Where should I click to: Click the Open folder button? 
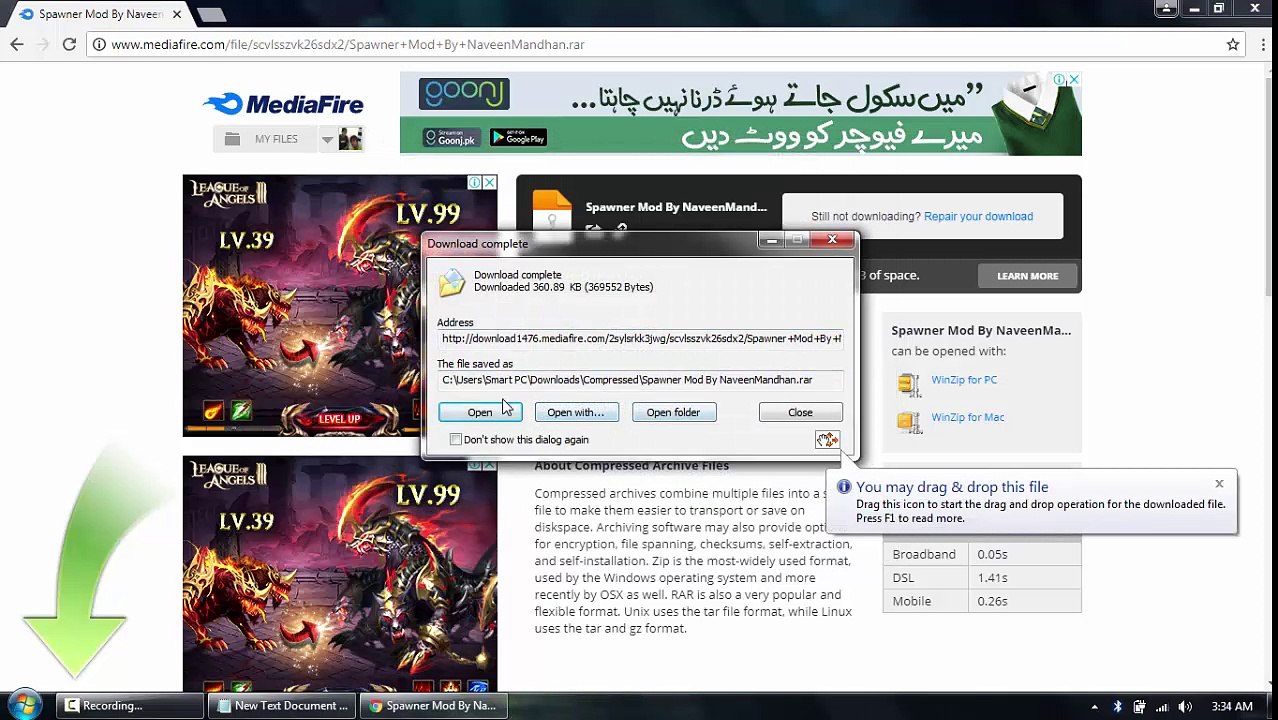tap(673, 412)
